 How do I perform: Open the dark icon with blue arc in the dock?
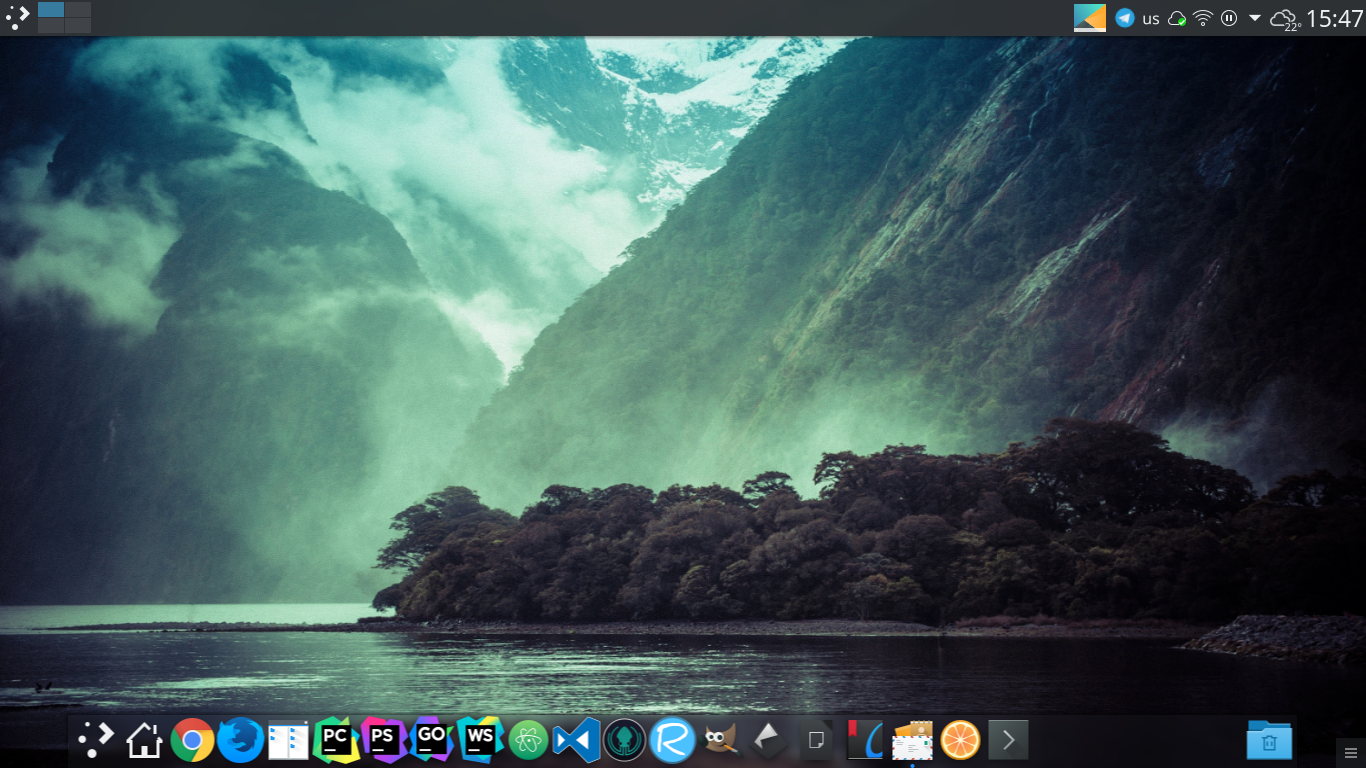(864, 740)
